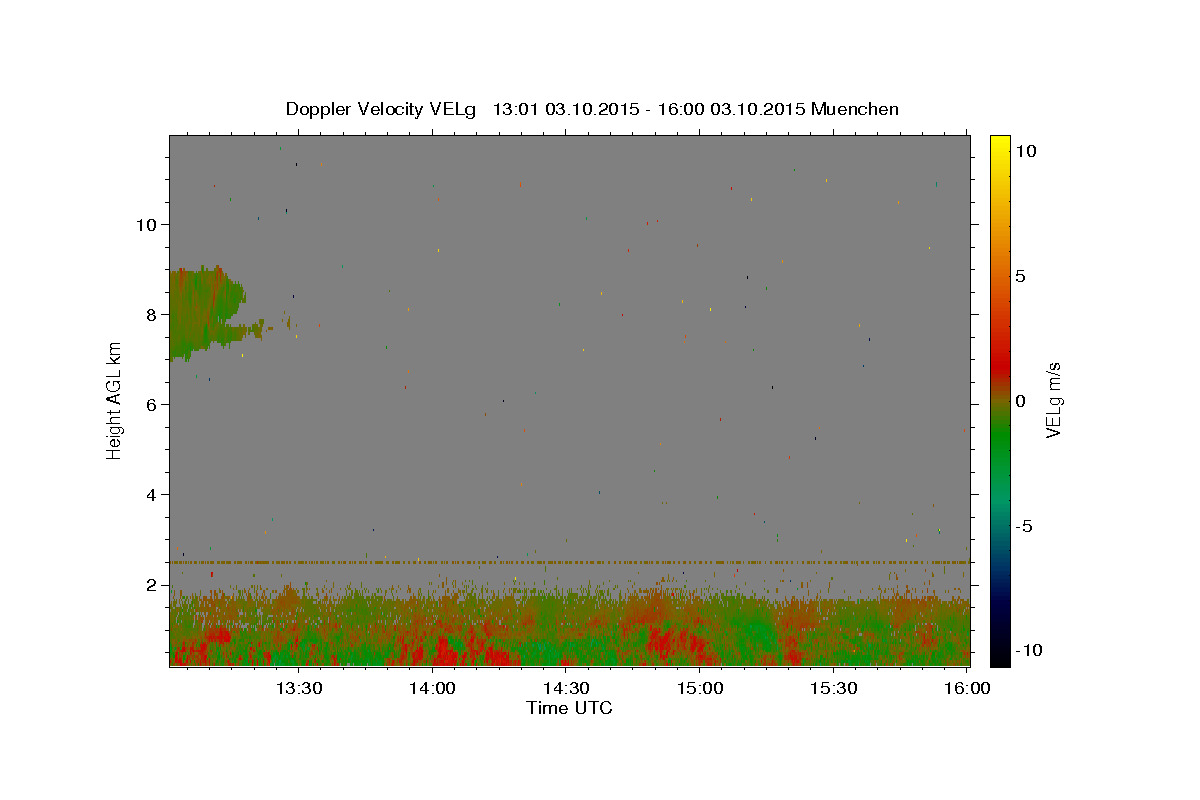The width and height of the screenshot is (1200, 800).
Task: Click the 15:30 time tick label
Action: [833, 688]
